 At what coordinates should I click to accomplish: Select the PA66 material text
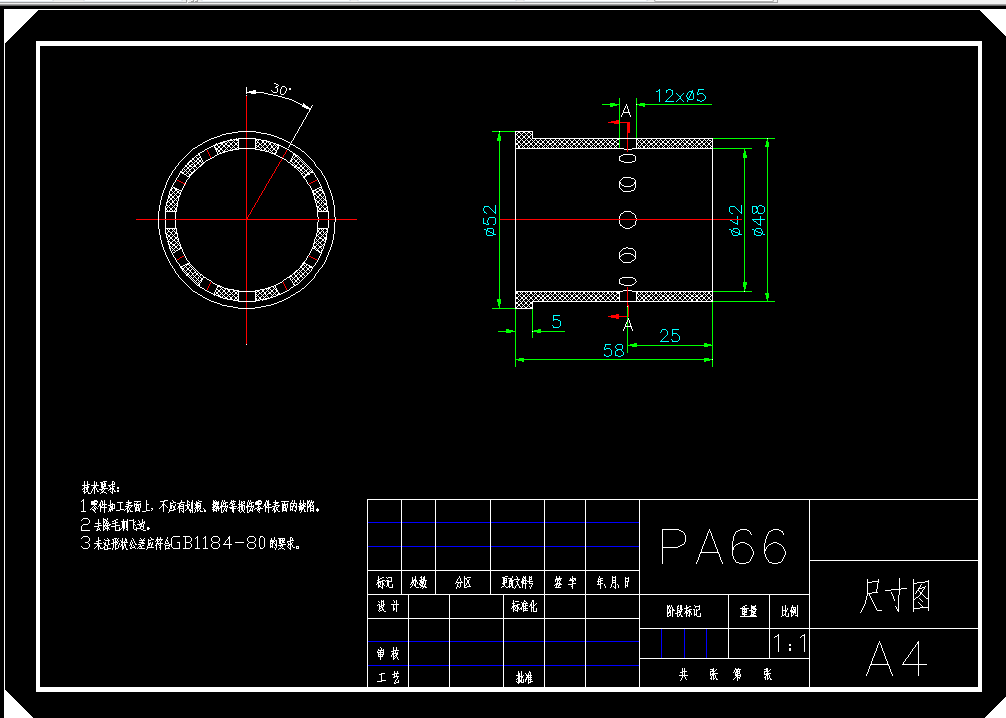pos(724,547)
